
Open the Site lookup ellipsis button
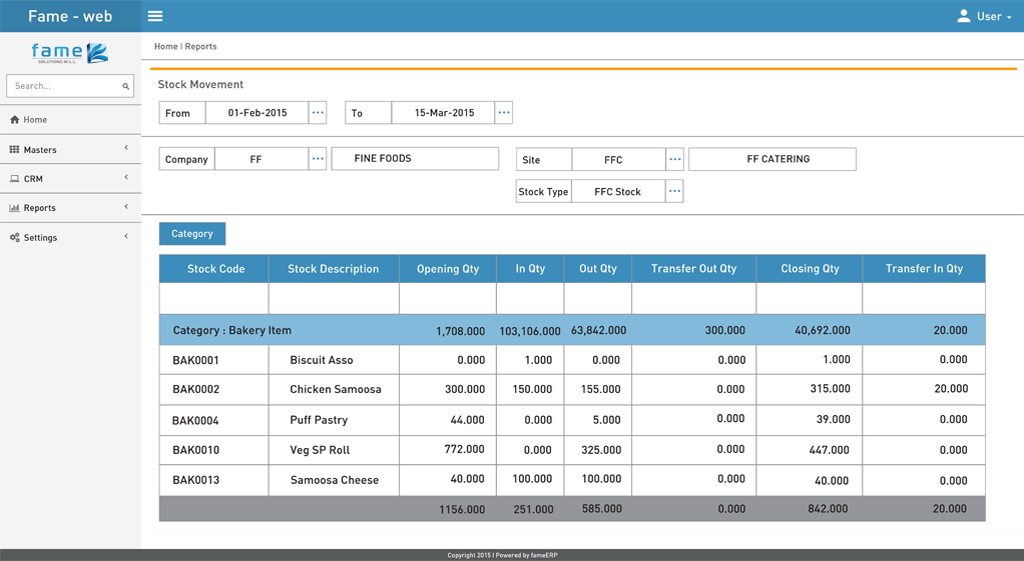click(x=675, y=160)
